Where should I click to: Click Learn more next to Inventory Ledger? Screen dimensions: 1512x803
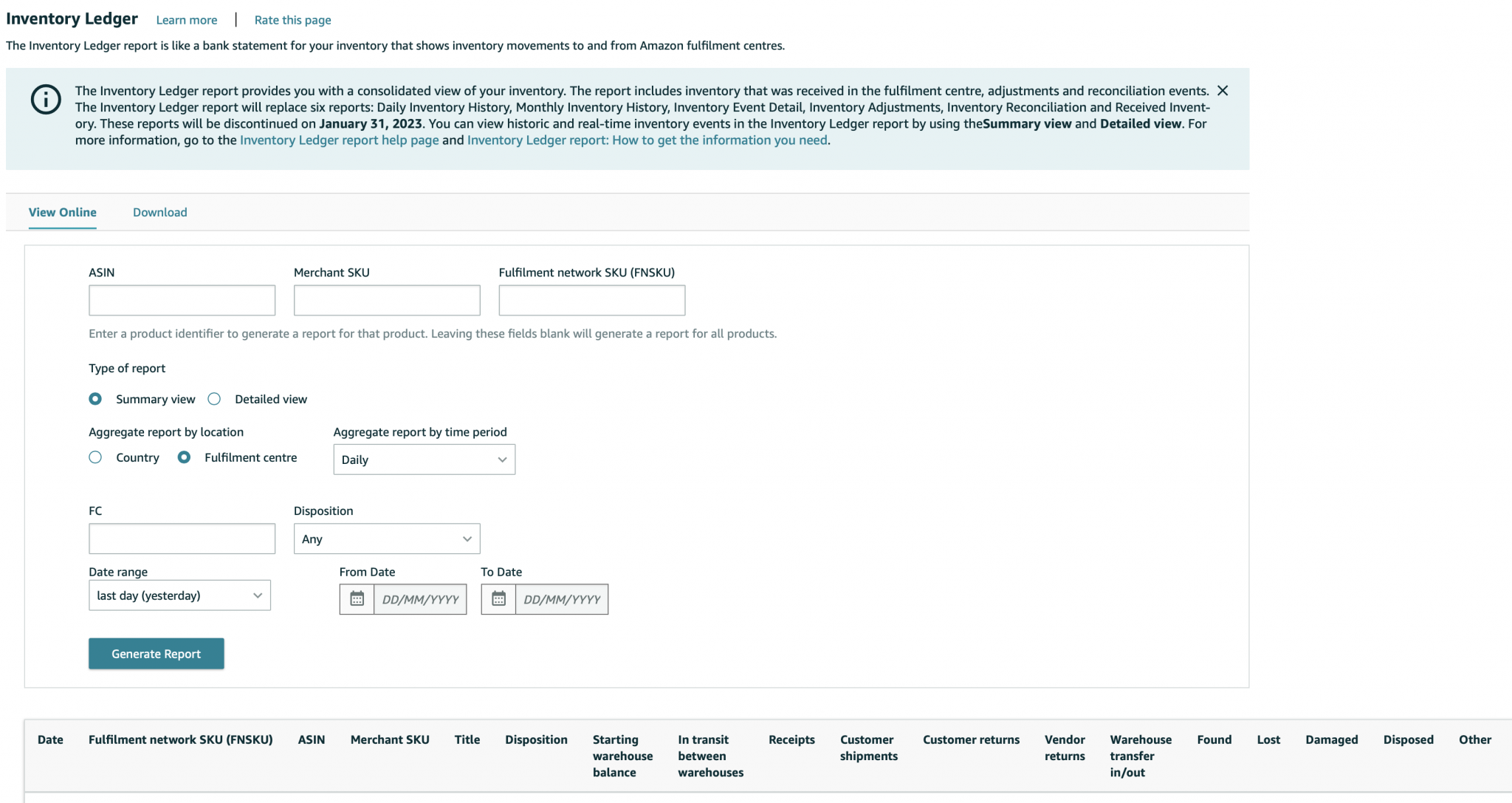click(185, 20)
